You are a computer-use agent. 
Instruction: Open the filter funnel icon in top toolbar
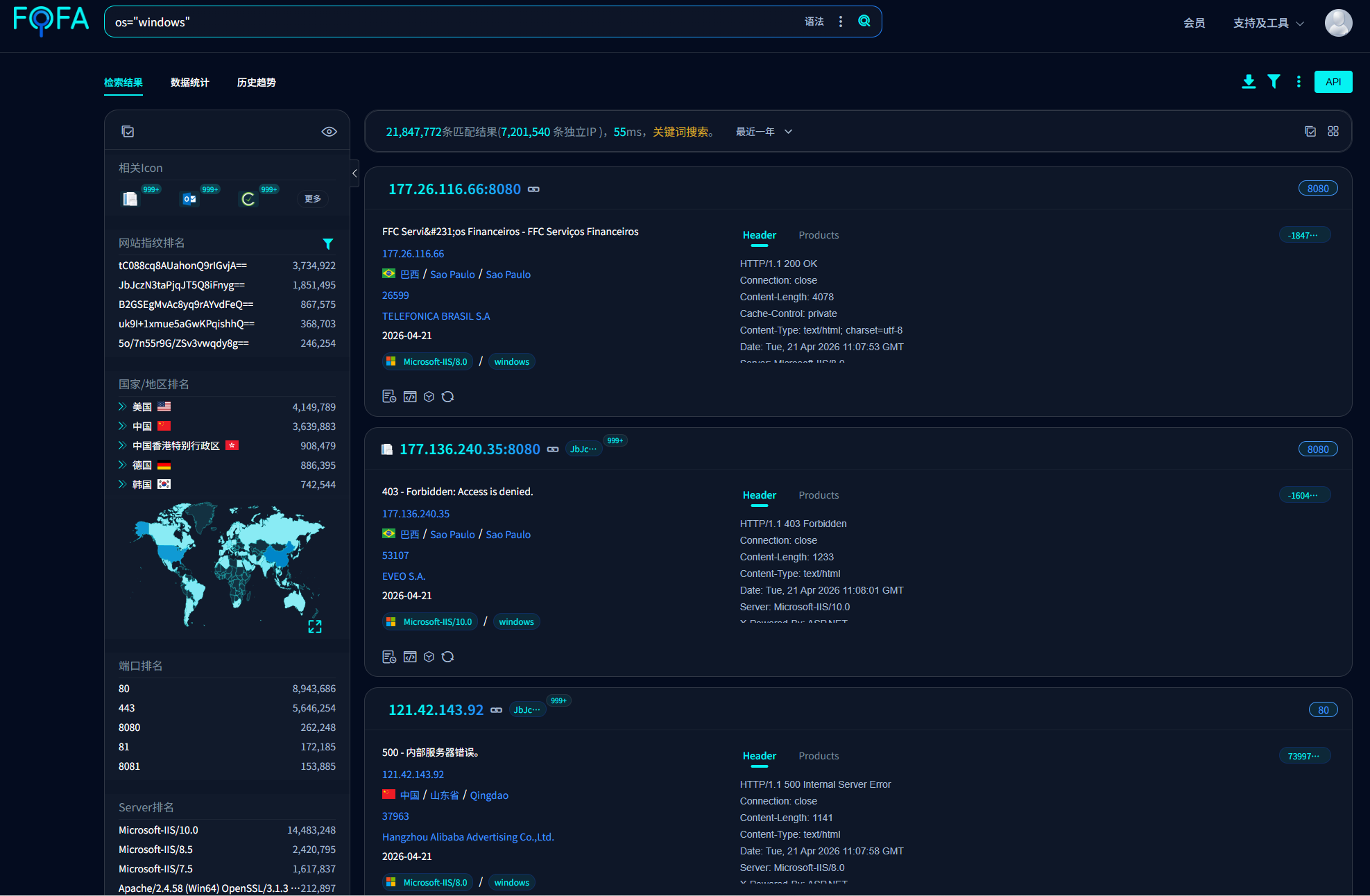coord(1274,82)
